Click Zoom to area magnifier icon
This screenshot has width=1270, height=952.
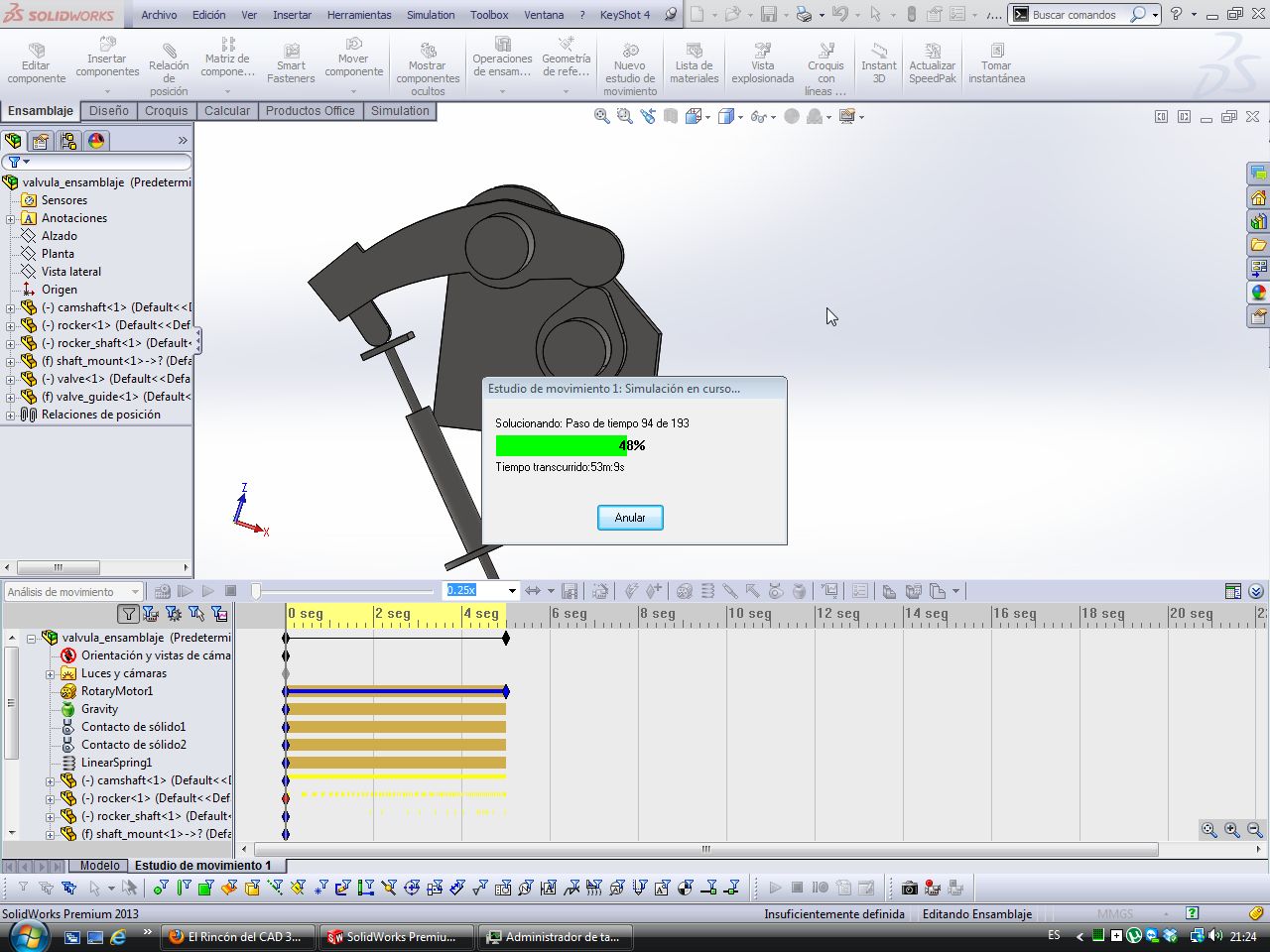(x=624, y=116)
